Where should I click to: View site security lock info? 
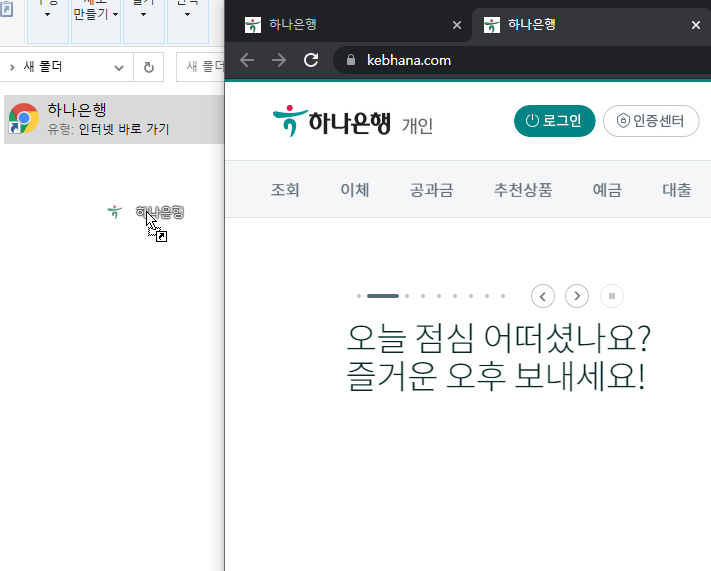coord(351,60)
